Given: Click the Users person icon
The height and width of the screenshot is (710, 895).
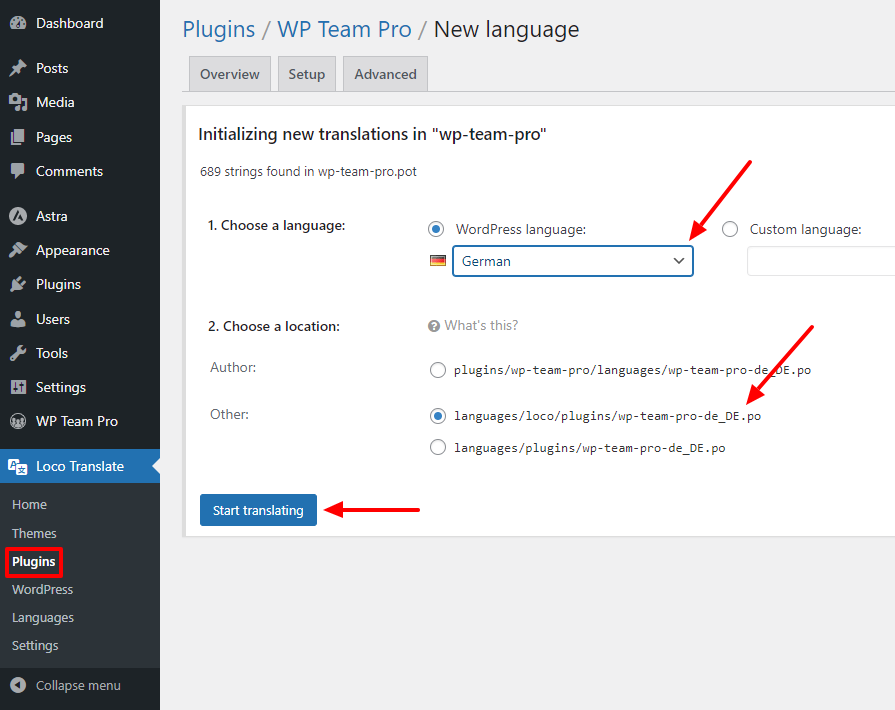Looking at the screenshot, I should 18,319.
